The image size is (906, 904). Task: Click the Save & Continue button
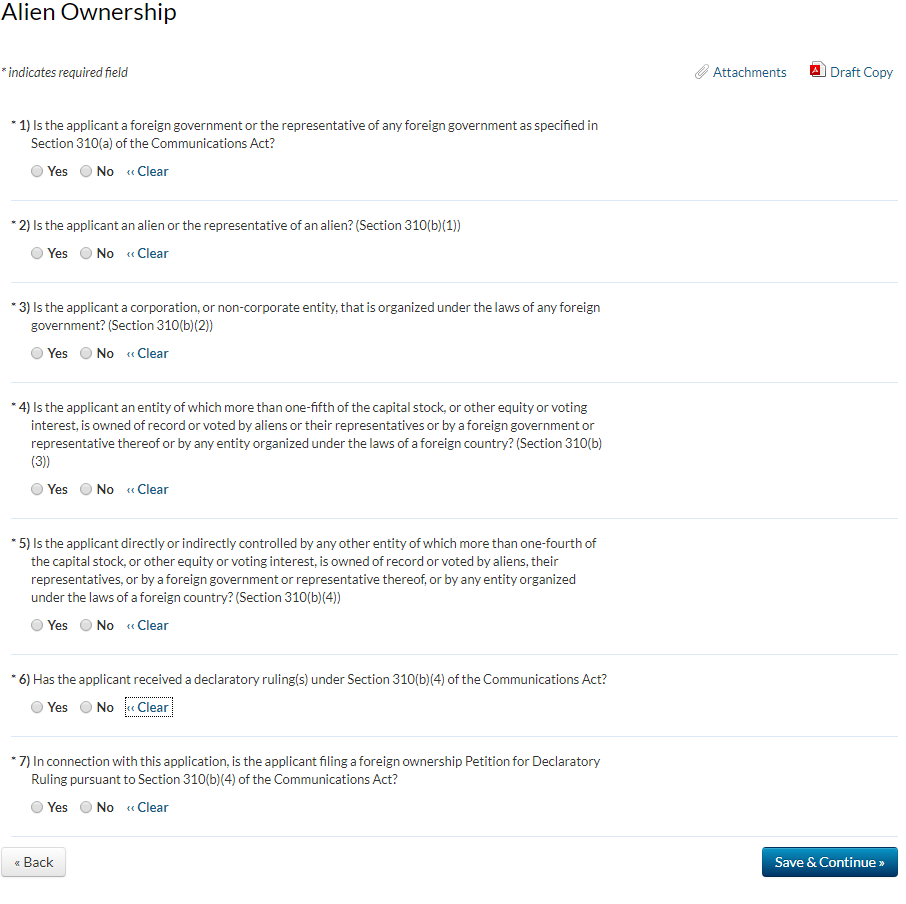pos(829,862)
